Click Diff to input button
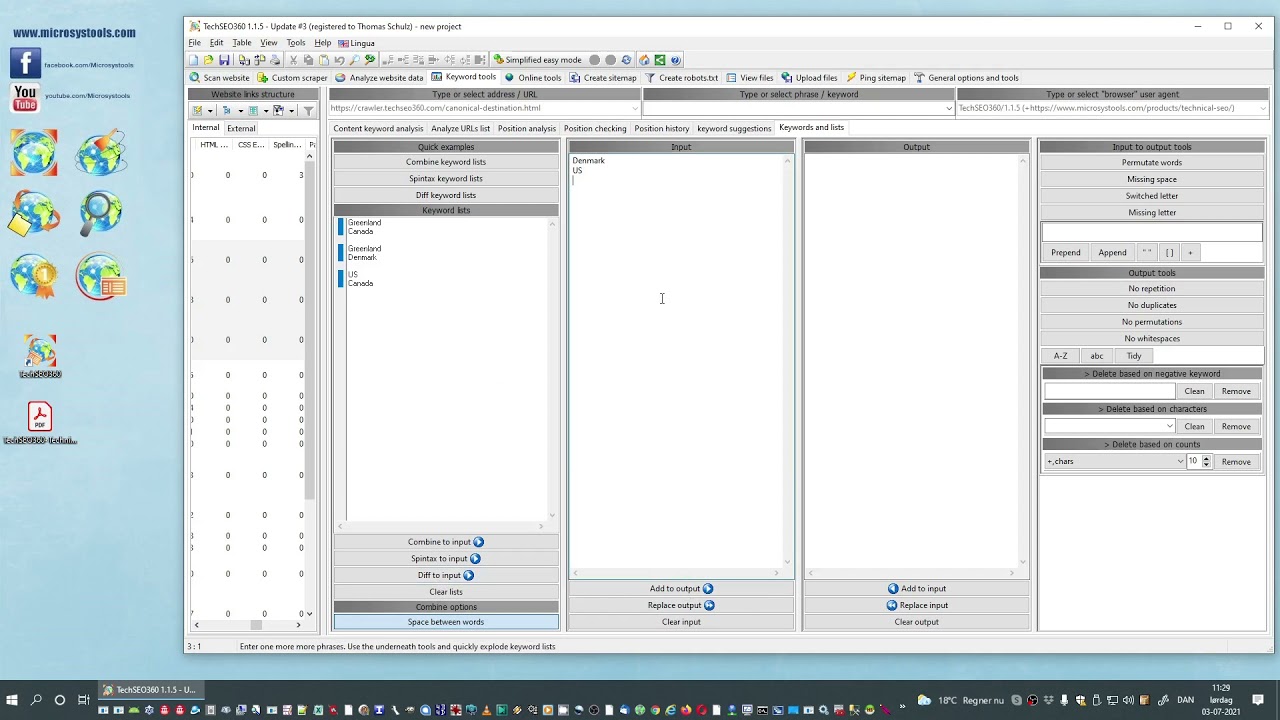This screenshot has width=1280, height=720. (x=446, y=575)
